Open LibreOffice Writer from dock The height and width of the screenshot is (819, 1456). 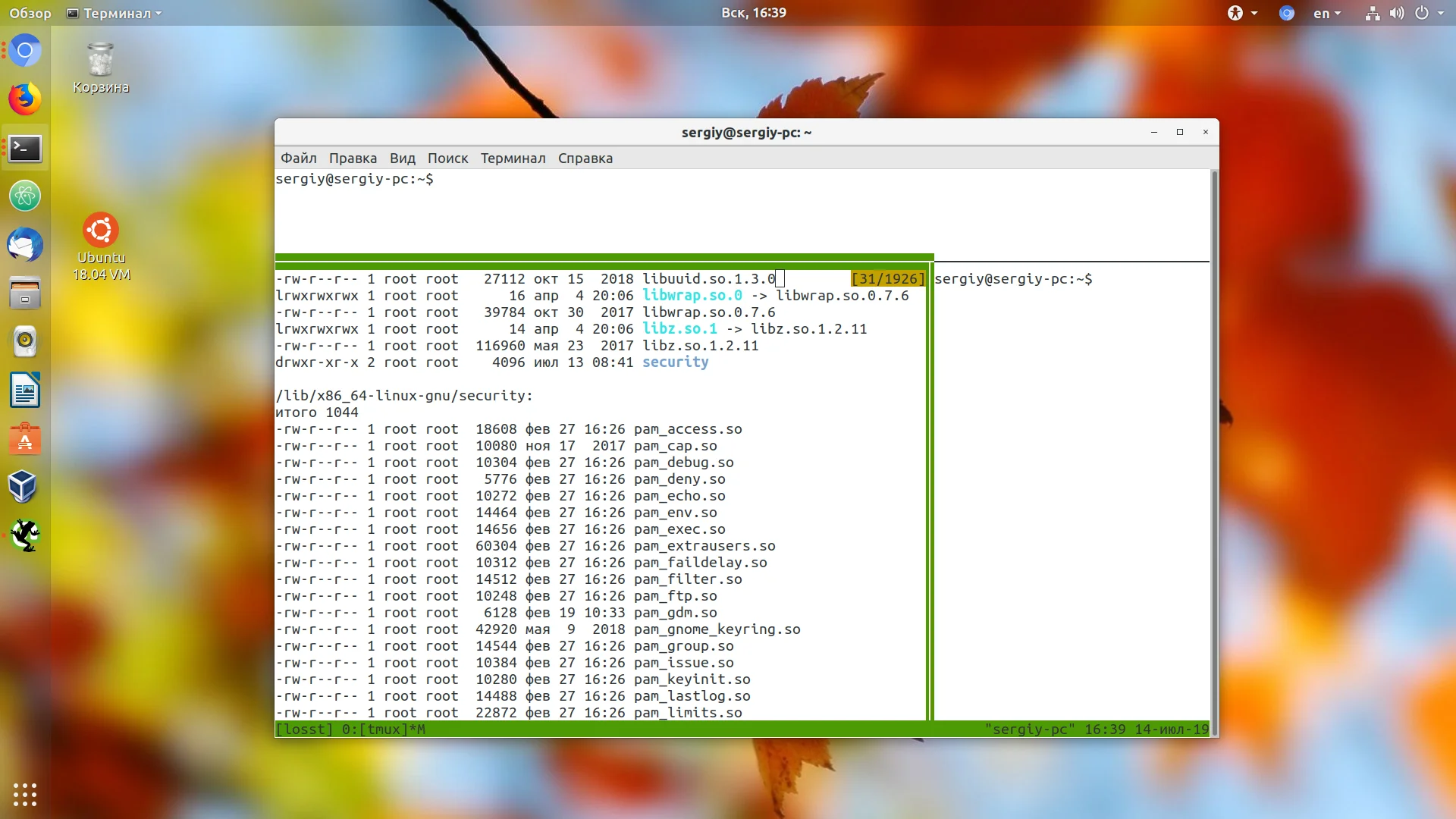click(25, 391)
